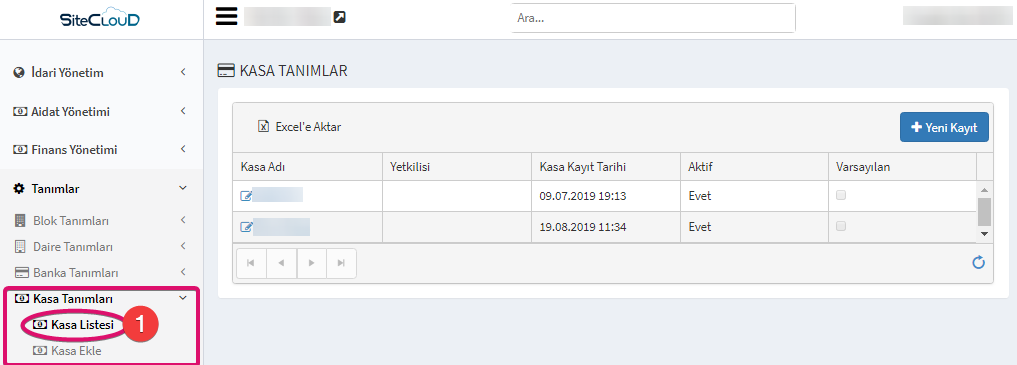Click the money icon beside Kasa Ekle
The height and width of the screenshot is (365, 1017).
tap(40, 351)
